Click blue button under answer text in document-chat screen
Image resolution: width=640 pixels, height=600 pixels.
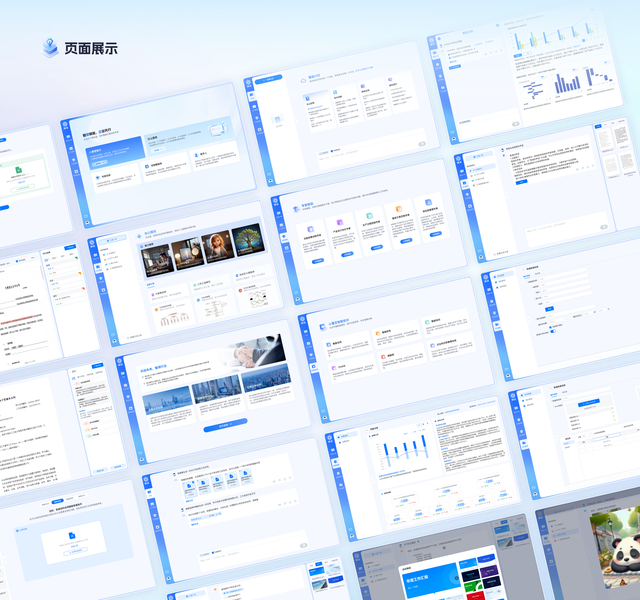(x=521, y=182)
